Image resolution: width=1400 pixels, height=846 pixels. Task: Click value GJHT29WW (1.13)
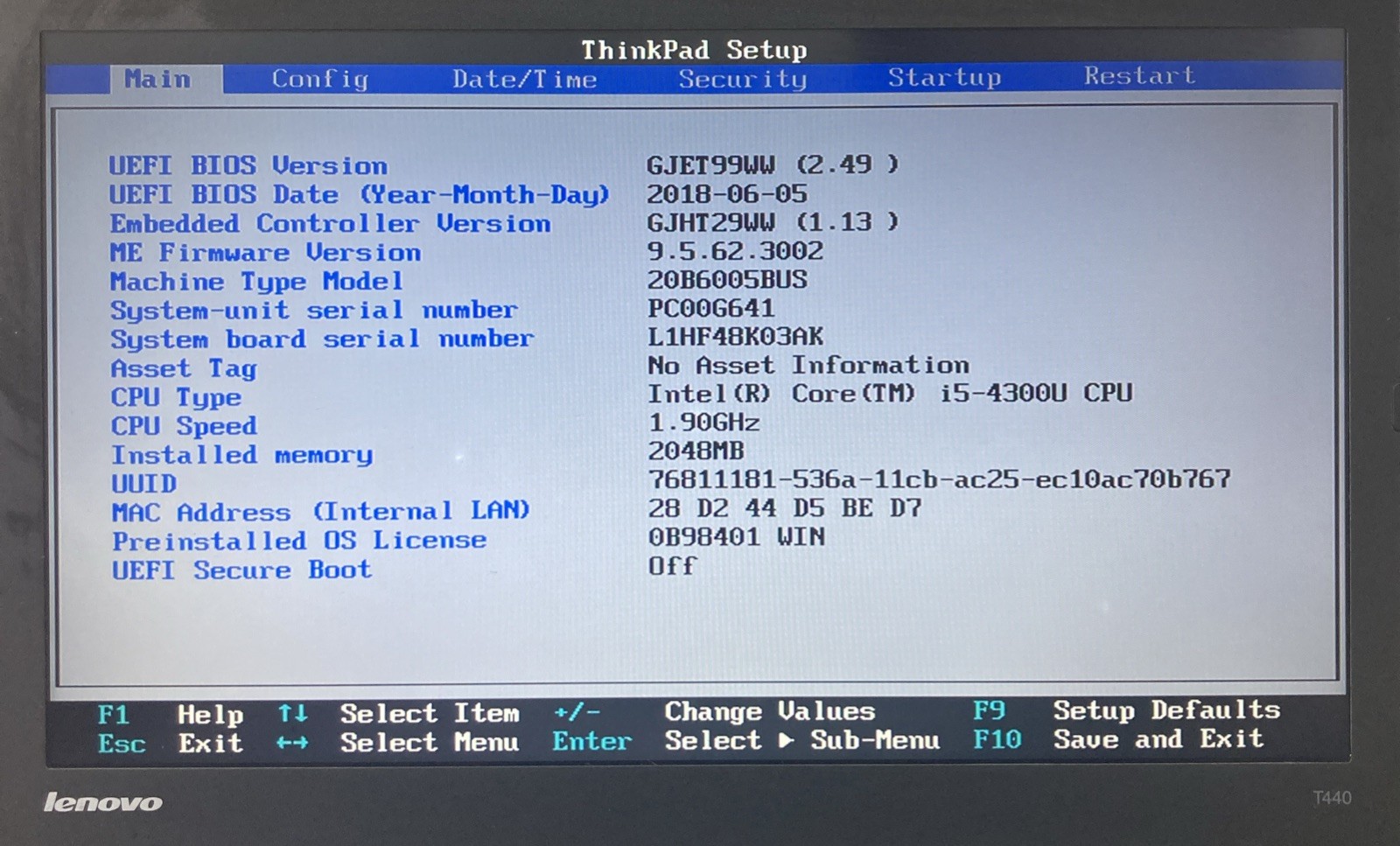pyautogui.click(x=773, y=222)
